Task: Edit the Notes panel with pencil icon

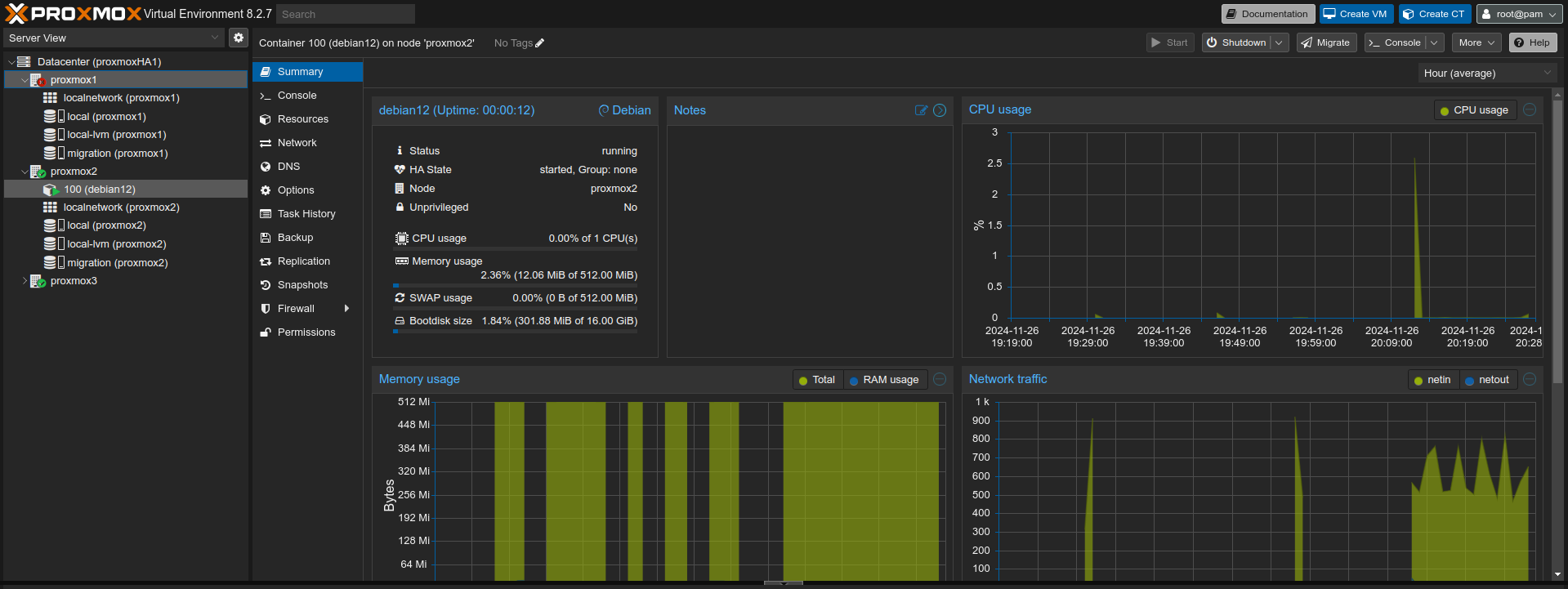Action: point(921,110)
